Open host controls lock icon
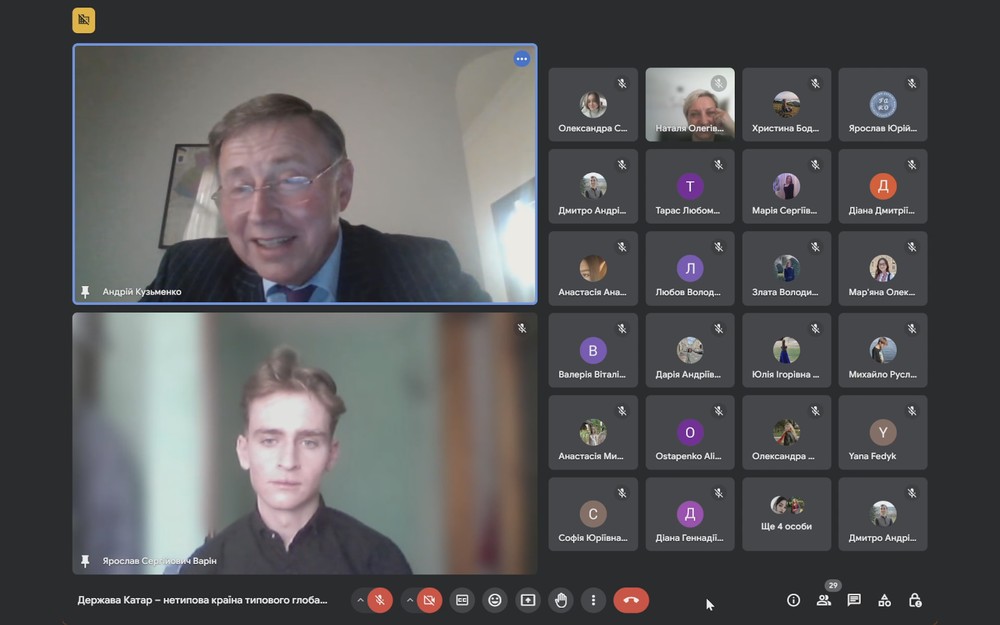Image resolution: width=1000 pixels, height=625 pixels. (x=915, y=600)
